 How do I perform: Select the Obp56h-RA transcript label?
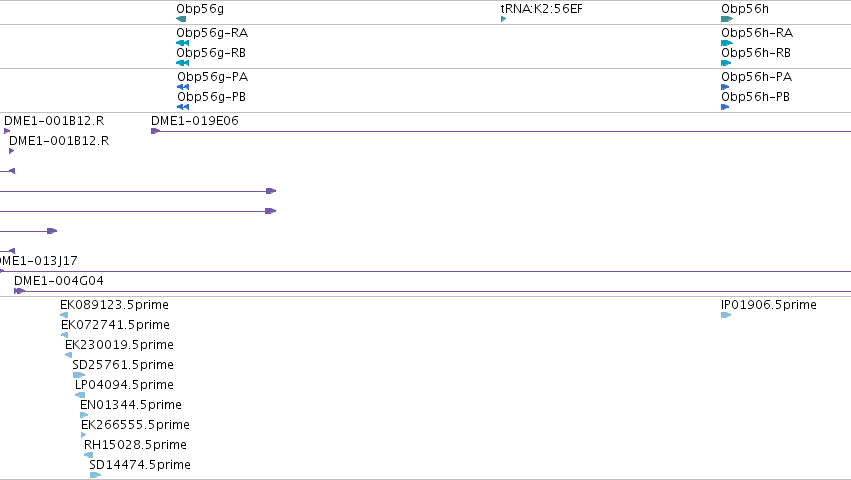[x=757, y=33]
